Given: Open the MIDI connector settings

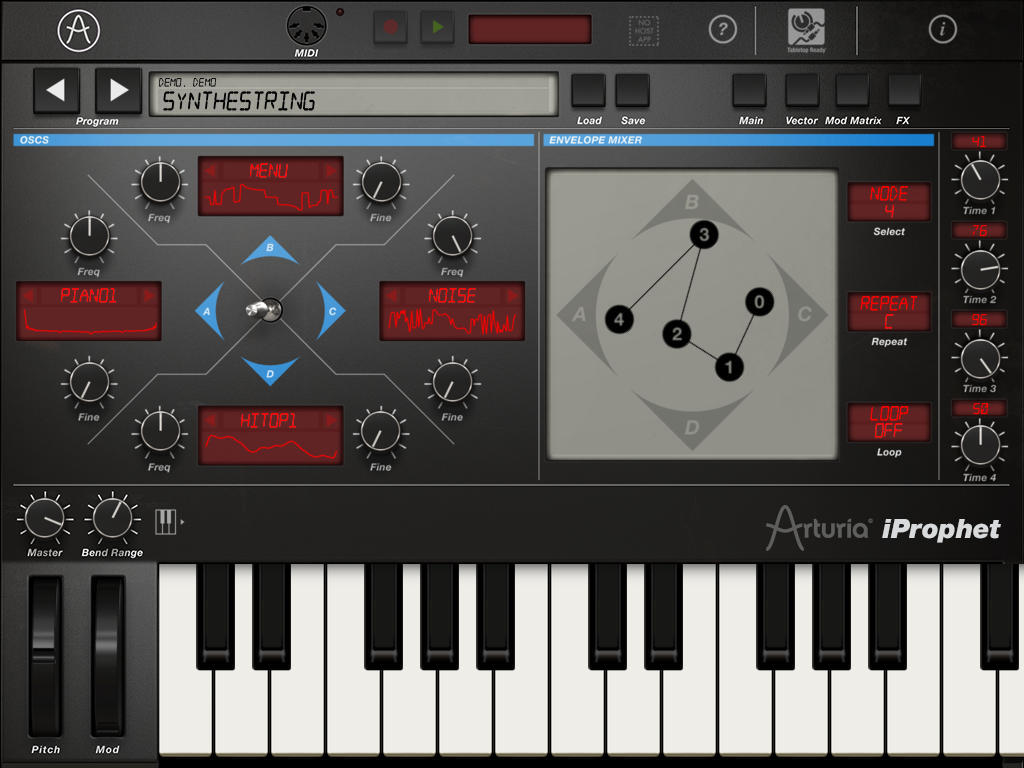Looking at the screenshot, I should 306,26.
